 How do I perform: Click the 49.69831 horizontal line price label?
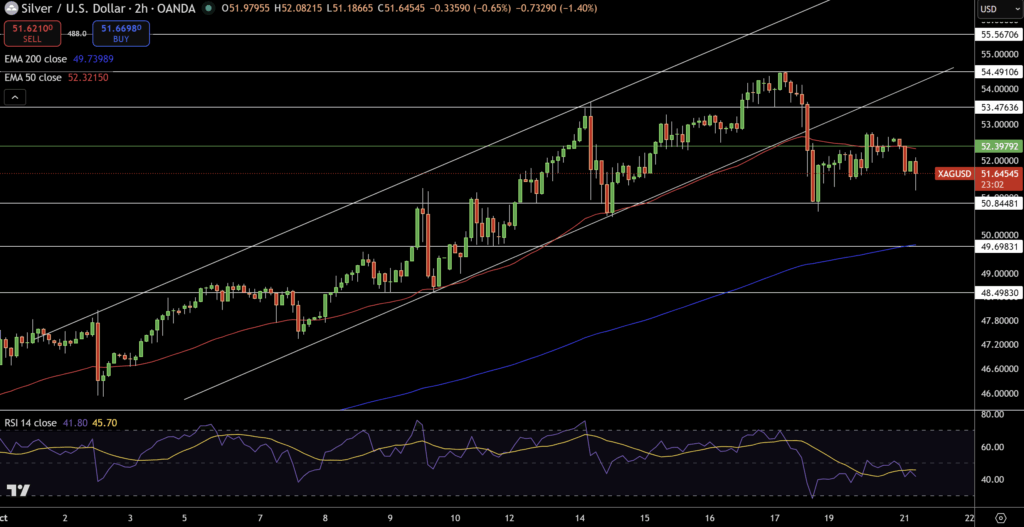coord(999,246)
